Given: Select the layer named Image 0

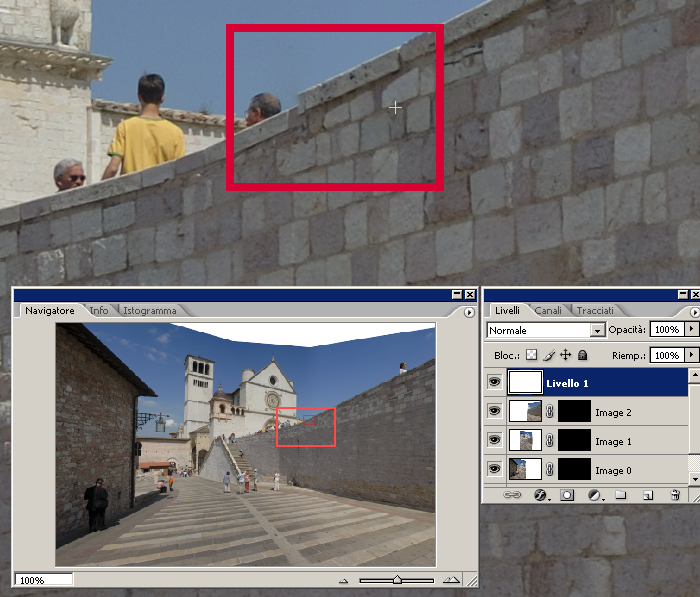Looking at the screenshot, I should [x=613, y=471].
